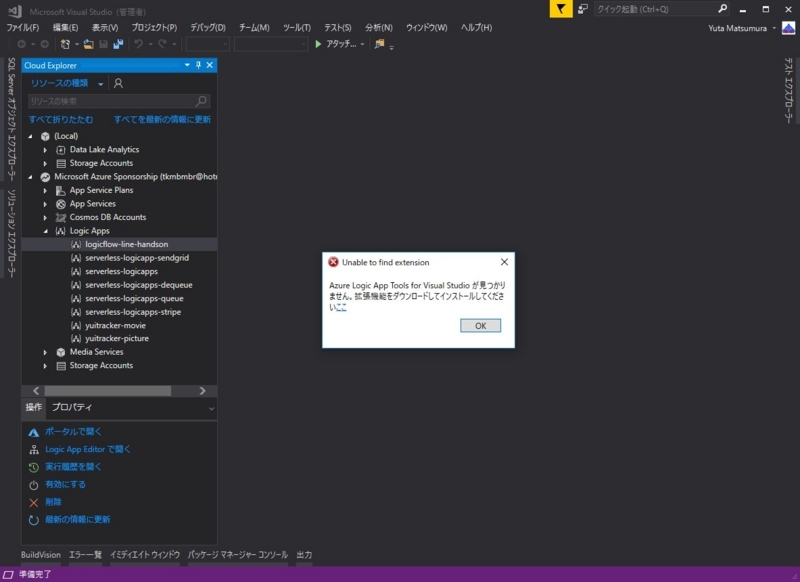Click the Quick Launch search magnifier icon
Image resolution: width=800 pixels, height=582 pixels.
pos(722,9)
